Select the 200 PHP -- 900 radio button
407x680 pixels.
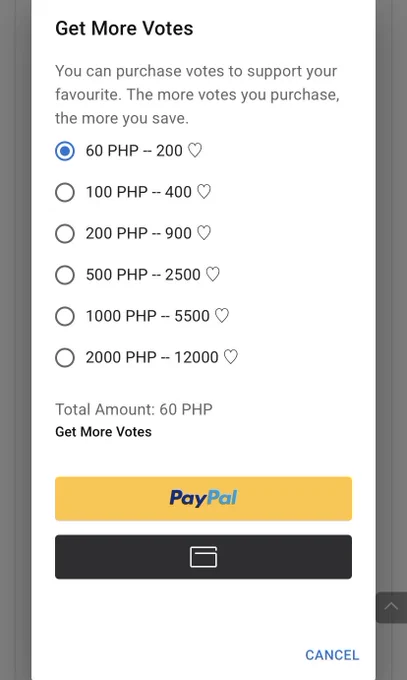[65, 234]
